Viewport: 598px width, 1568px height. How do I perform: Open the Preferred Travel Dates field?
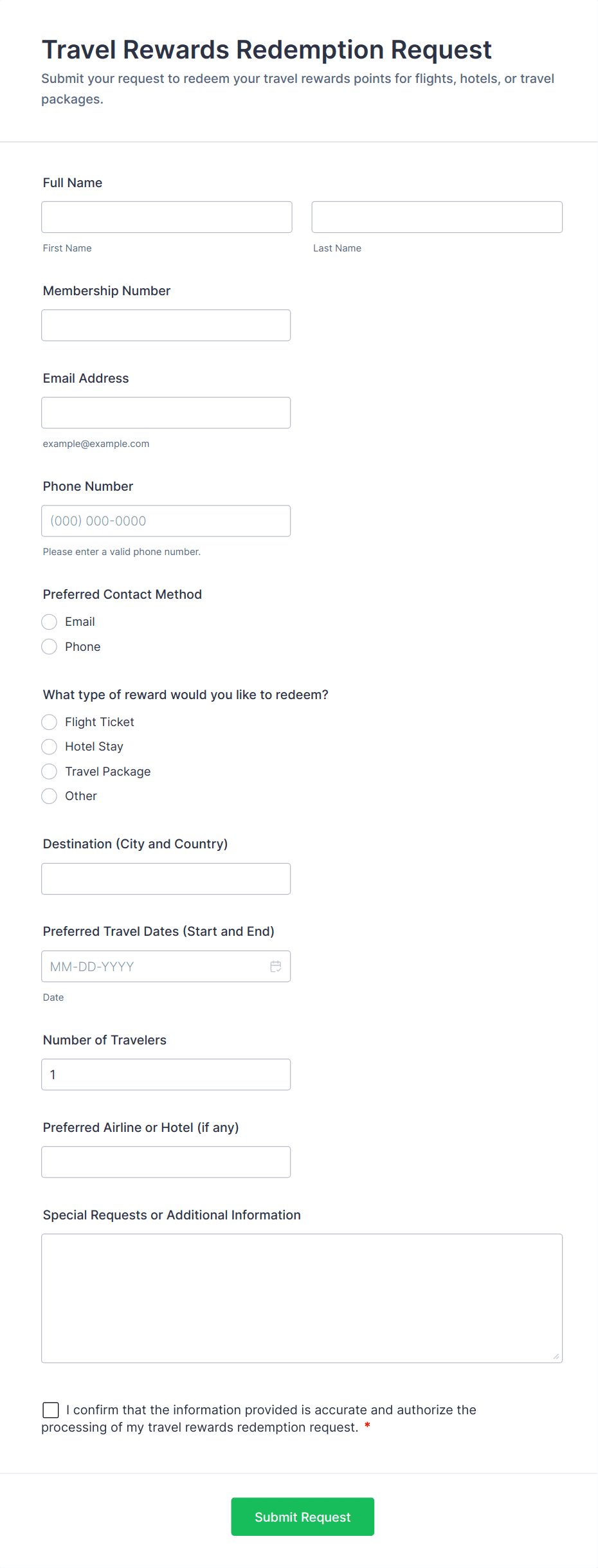click(154, 966)
